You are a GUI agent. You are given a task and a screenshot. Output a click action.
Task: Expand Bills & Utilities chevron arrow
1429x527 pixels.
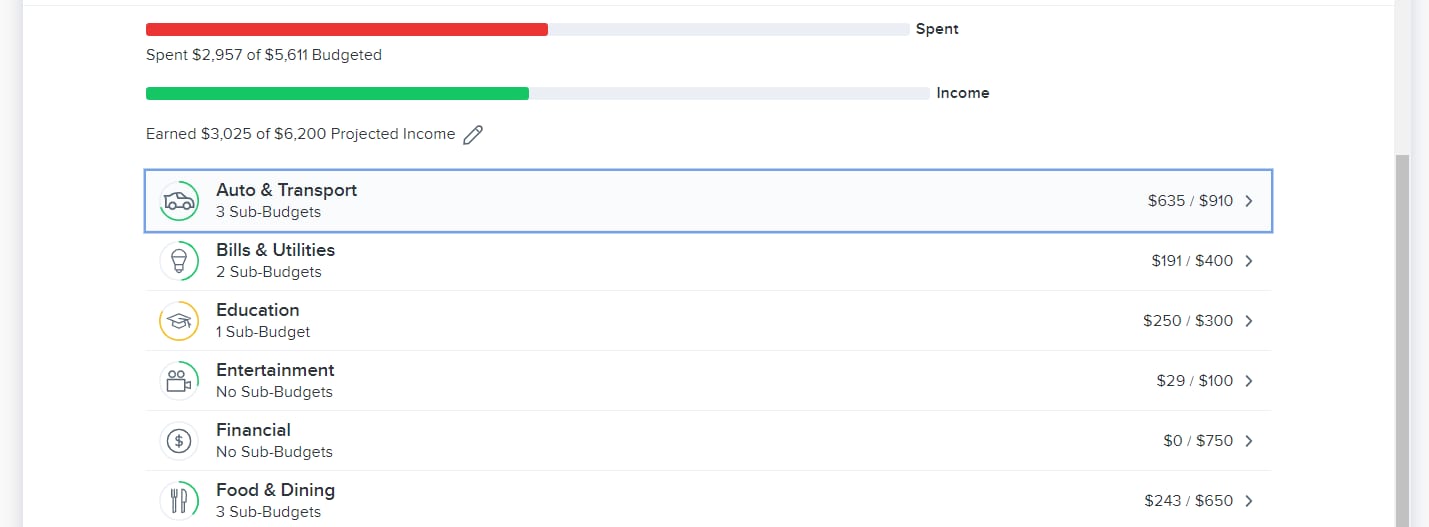point(1248,261)
